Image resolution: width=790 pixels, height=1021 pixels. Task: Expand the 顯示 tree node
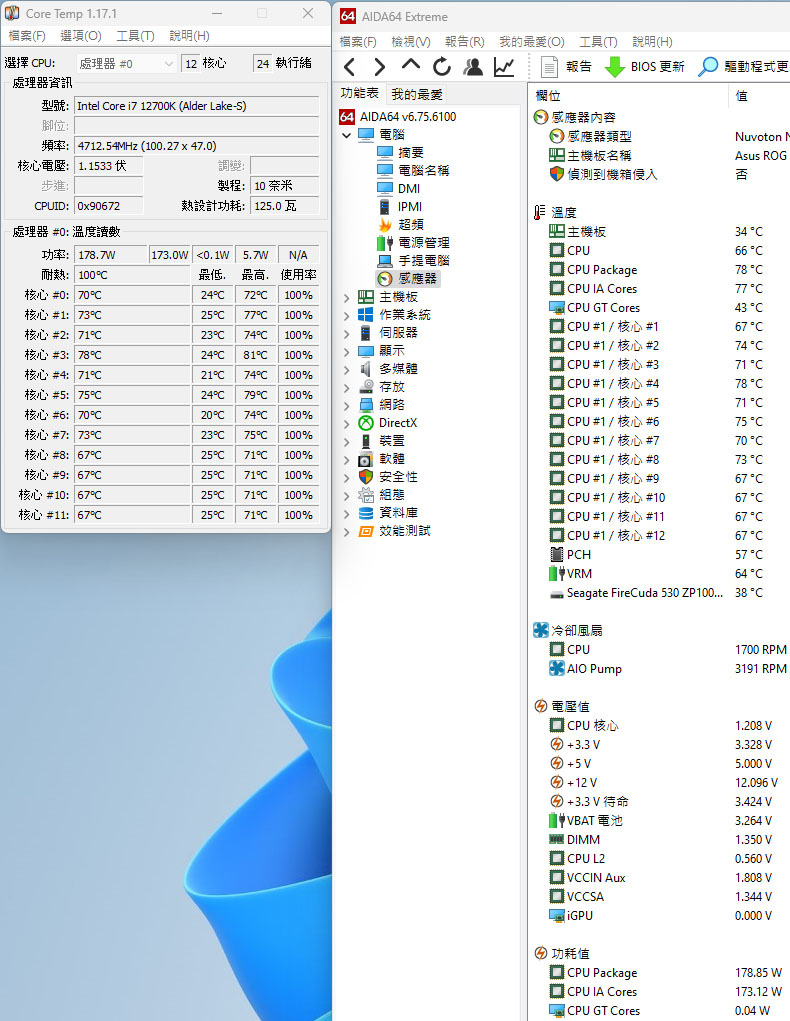pos(346,351)
